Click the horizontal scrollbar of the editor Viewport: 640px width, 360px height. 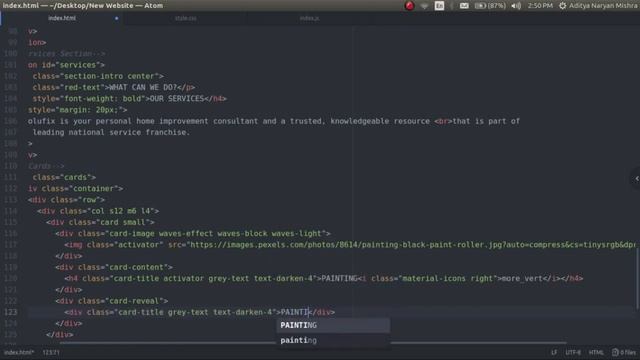(313, 343)
